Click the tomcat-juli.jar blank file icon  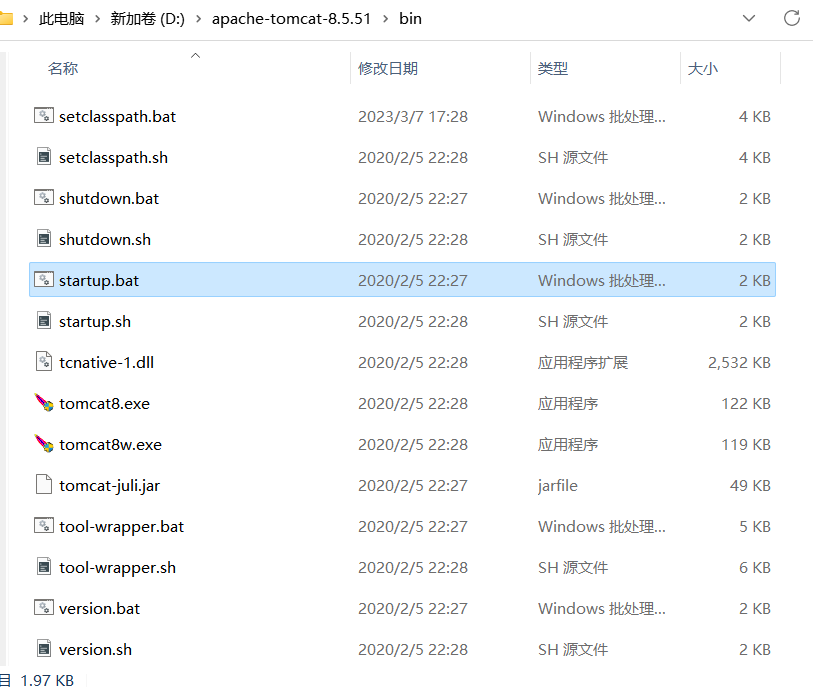pos(44,484)
